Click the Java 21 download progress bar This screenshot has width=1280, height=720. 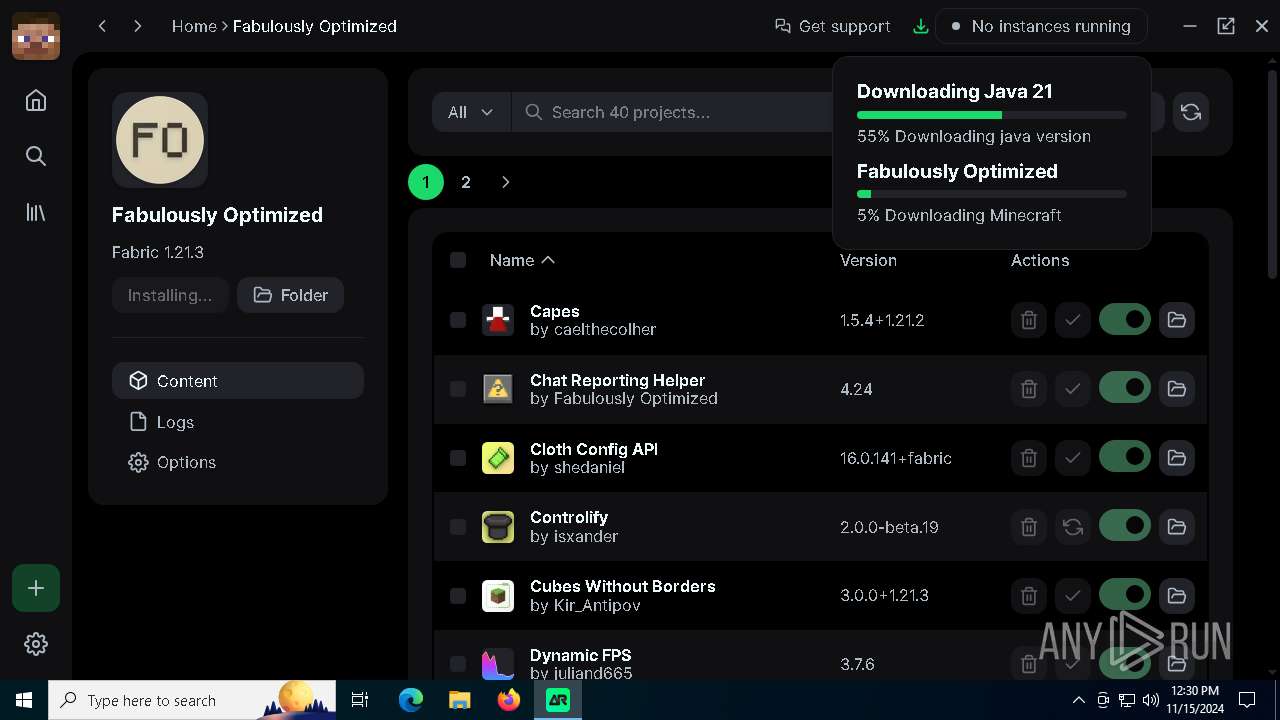pyautogui.click(x=992, y=115)
